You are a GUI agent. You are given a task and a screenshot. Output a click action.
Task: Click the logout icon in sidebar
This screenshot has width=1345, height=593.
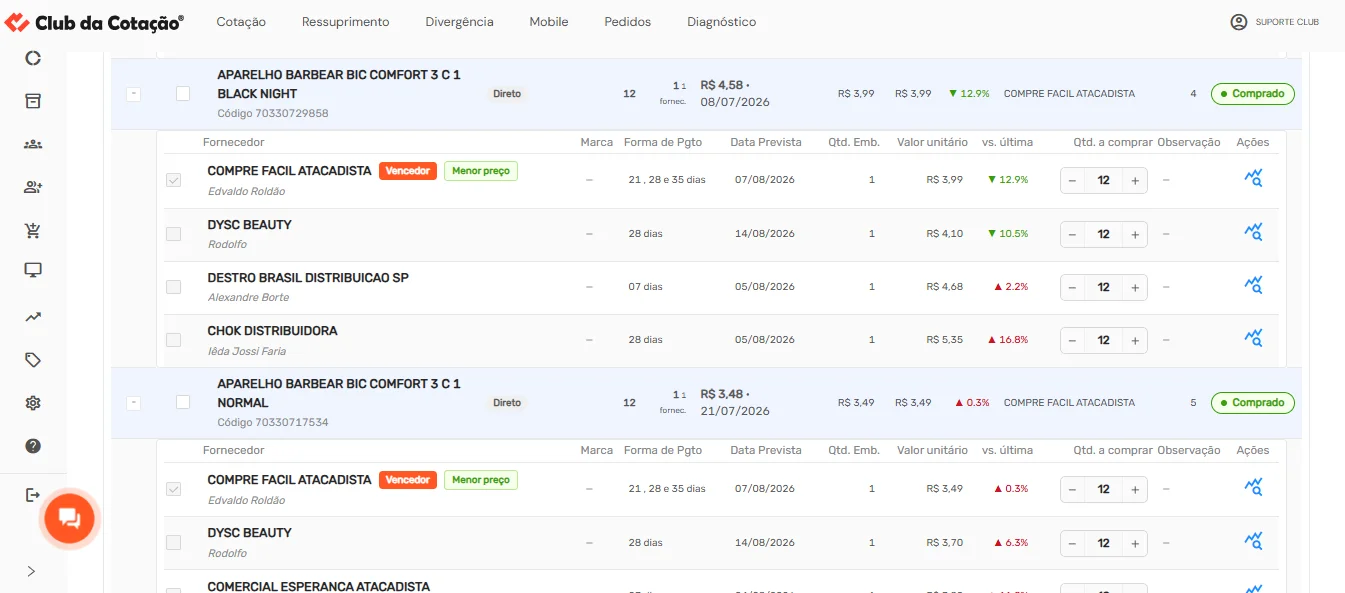click(33, 495)
